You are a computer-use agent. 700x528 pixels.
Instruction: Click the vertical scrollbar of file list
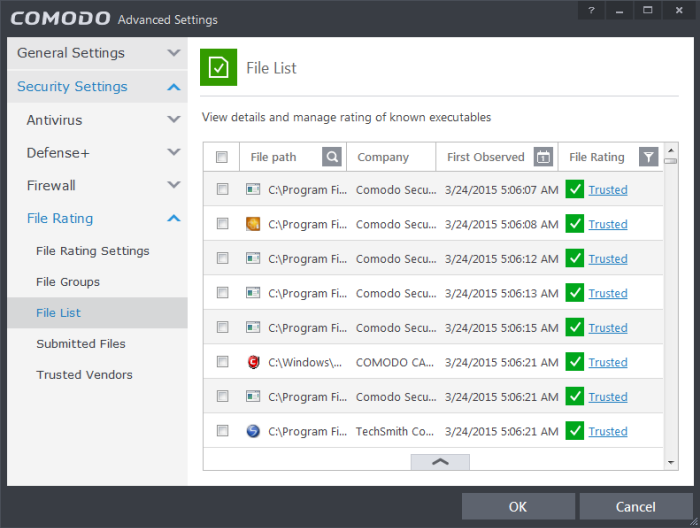pyautogui.click(x=671, y=300)
